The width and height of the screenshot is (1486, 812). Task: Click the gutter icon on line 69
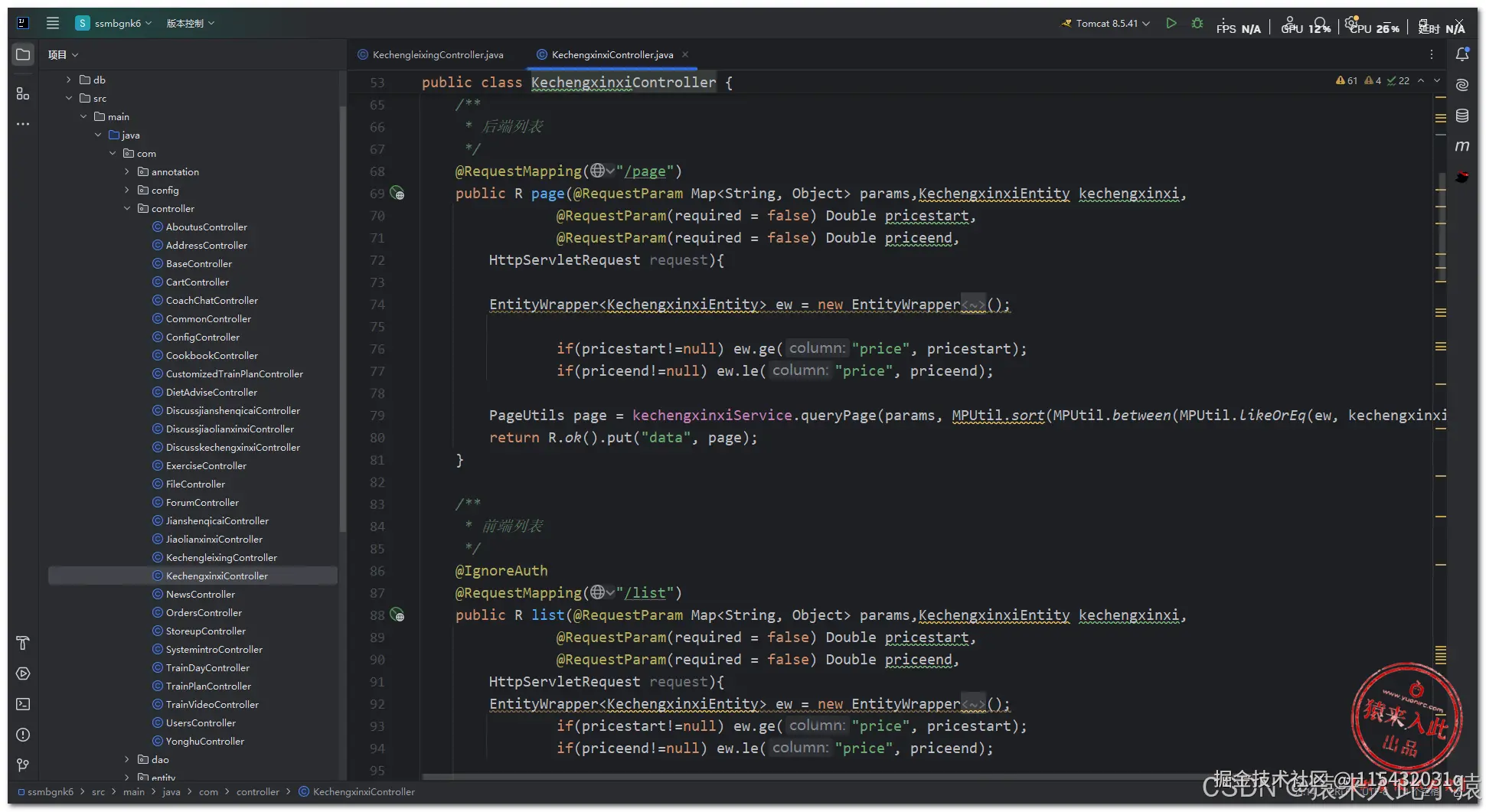pyautogui.click(x=397, y=193)
